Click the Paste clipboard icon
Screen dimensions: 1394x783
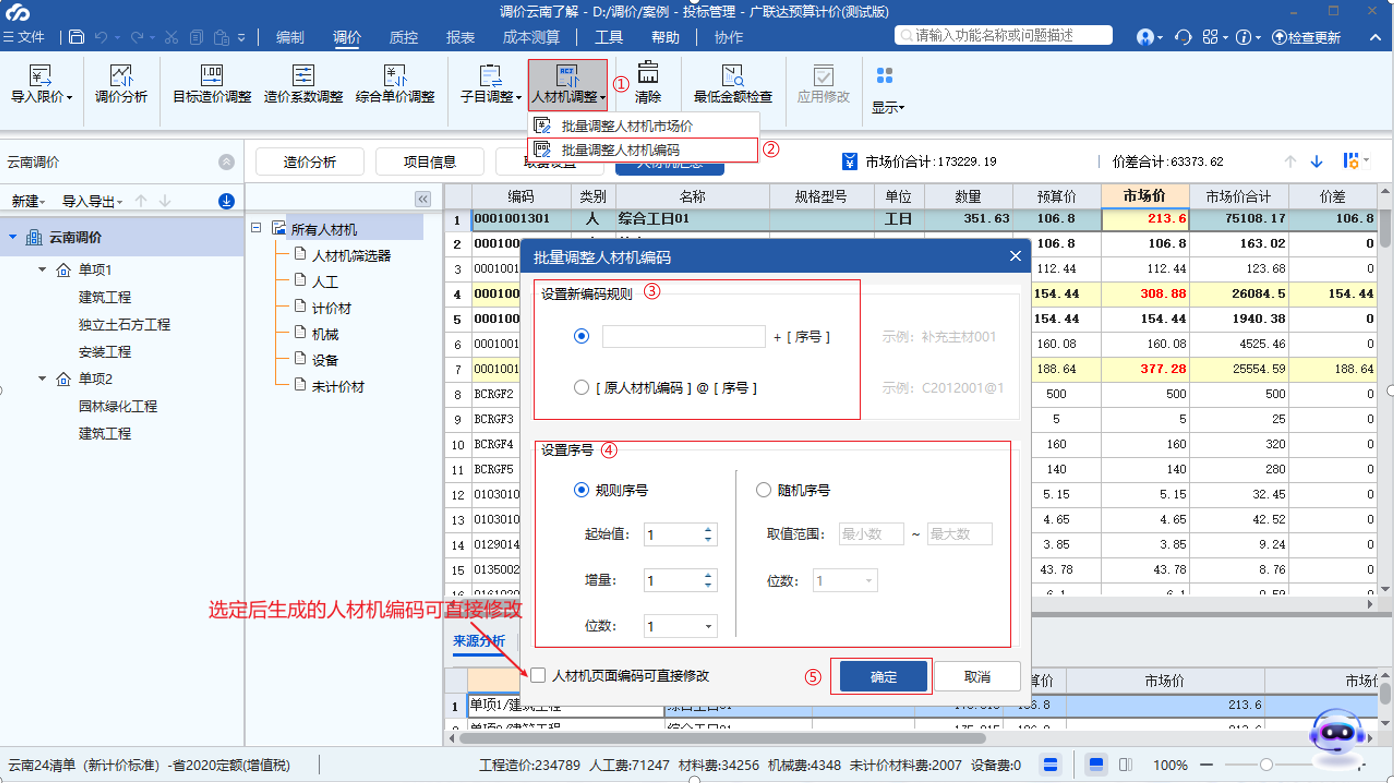[x=222, y=37]
